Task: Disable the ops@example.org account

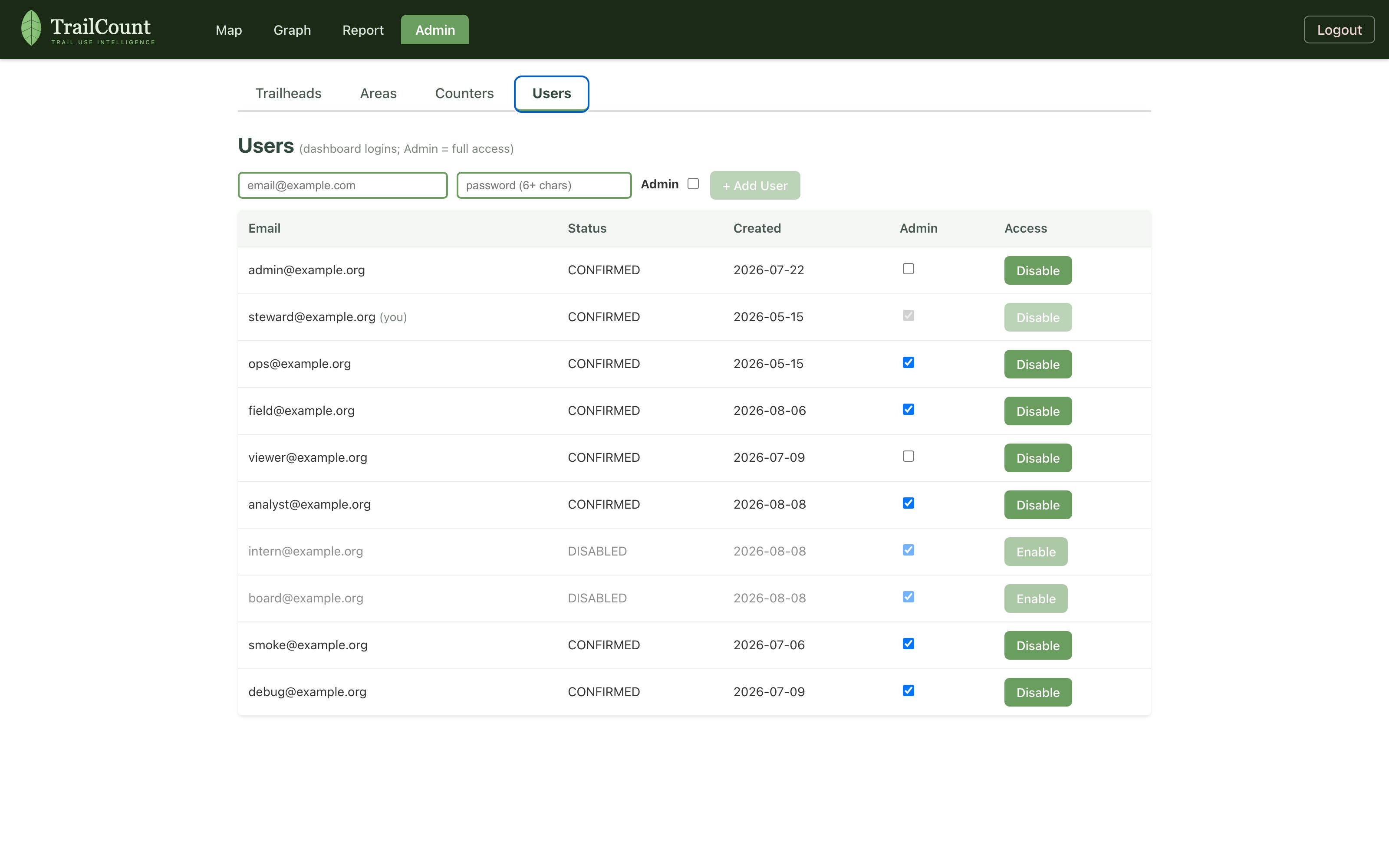Action: [x=1038, y=364]
